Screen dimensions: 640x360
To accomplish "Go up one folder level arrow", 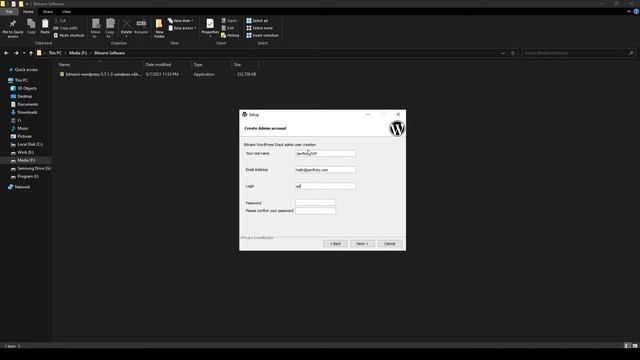I will click(x=31, y=53).
